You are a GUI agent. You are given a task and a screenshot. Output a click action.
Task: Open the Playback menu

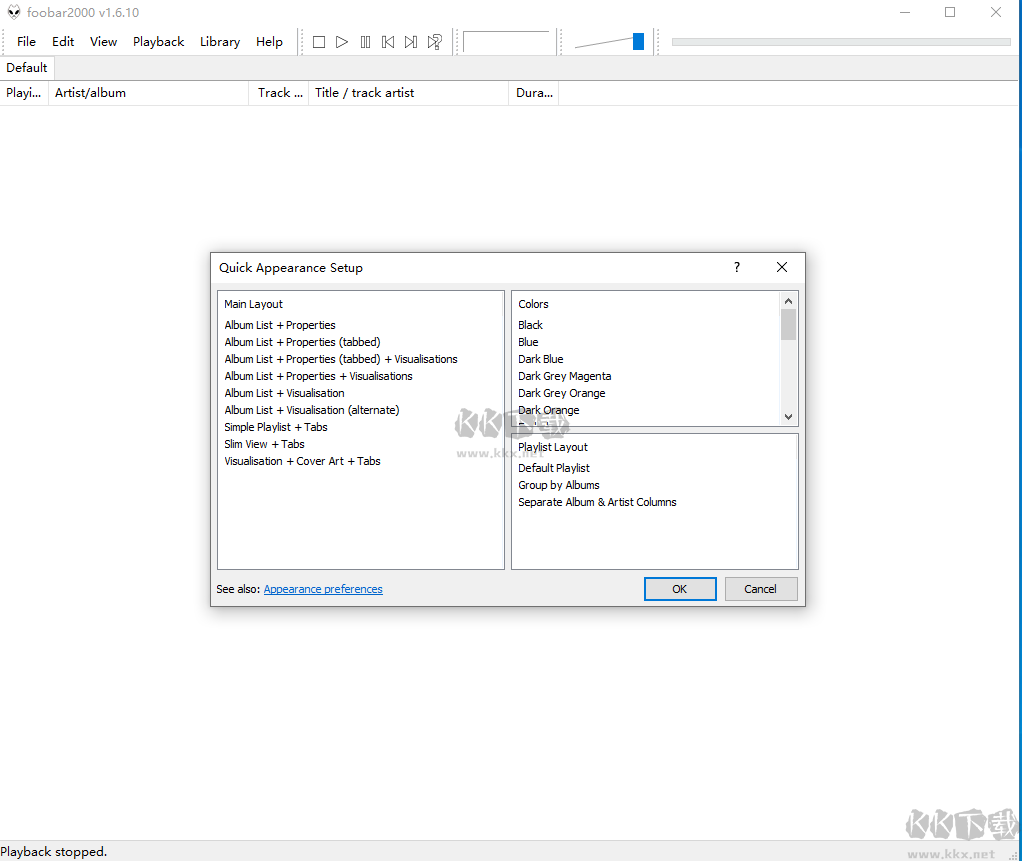[x=158, y=42]
